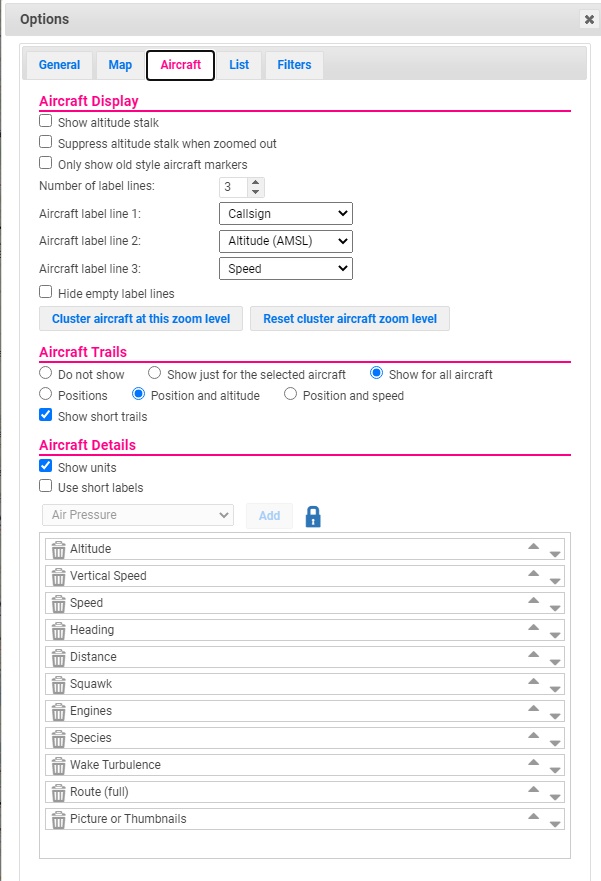Select Position and speed radio option

click(x=290, y=394)
